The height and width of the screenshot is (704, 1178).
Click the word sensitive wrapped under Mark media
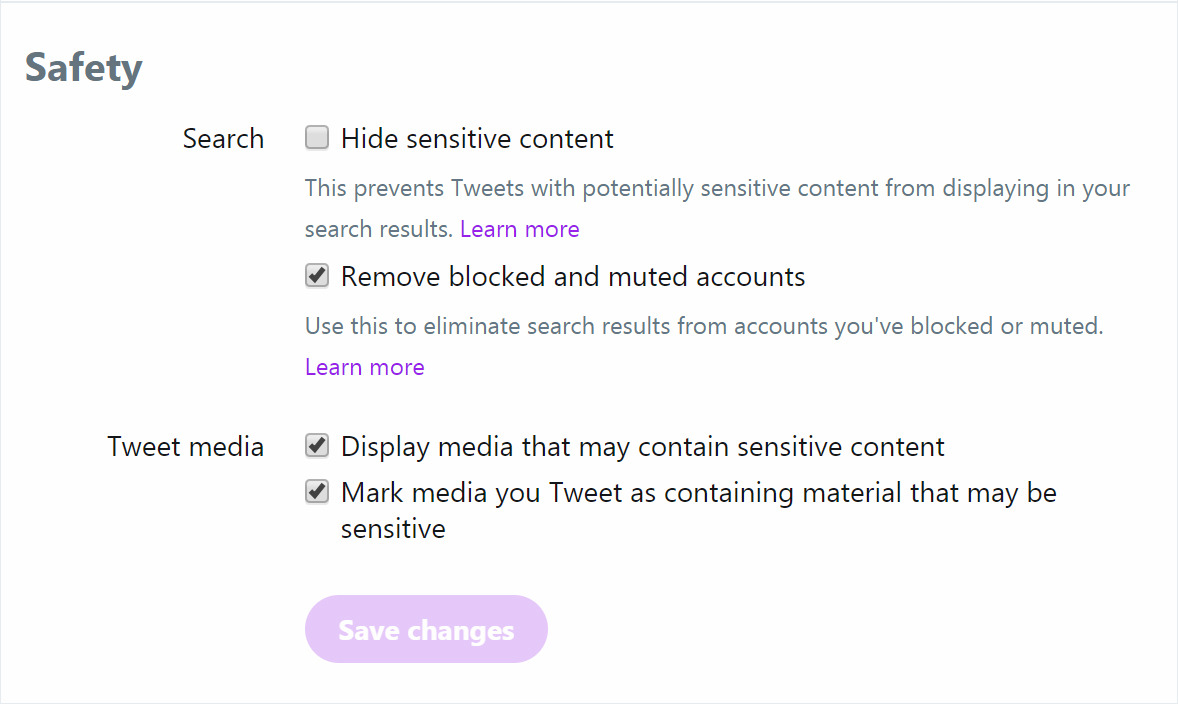click(x=393, y=529)
